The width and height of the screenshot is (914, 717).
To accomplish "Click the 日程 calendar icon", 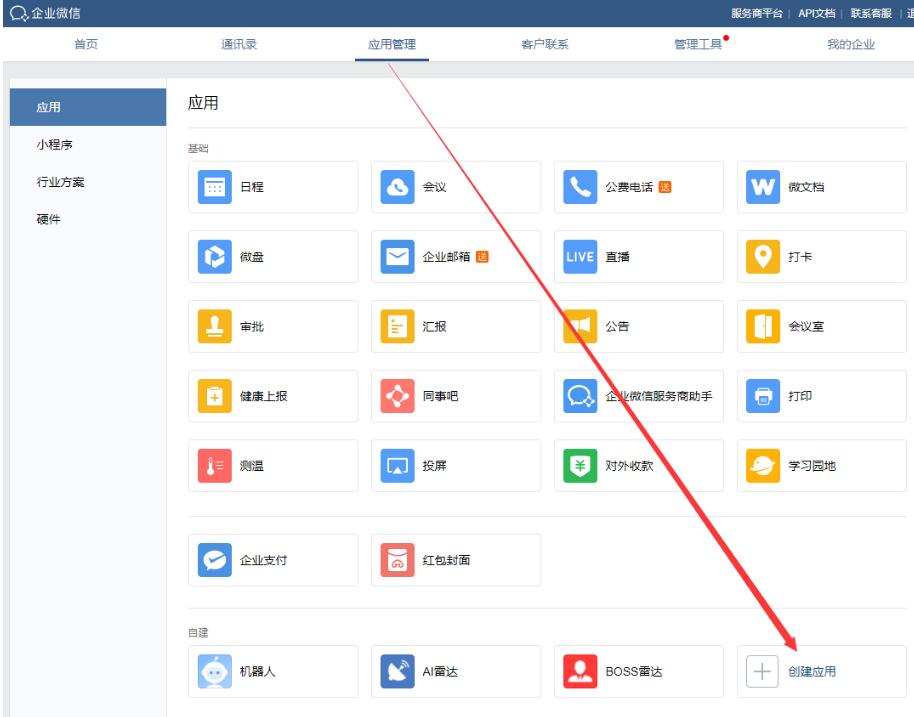I will [215, 187].
